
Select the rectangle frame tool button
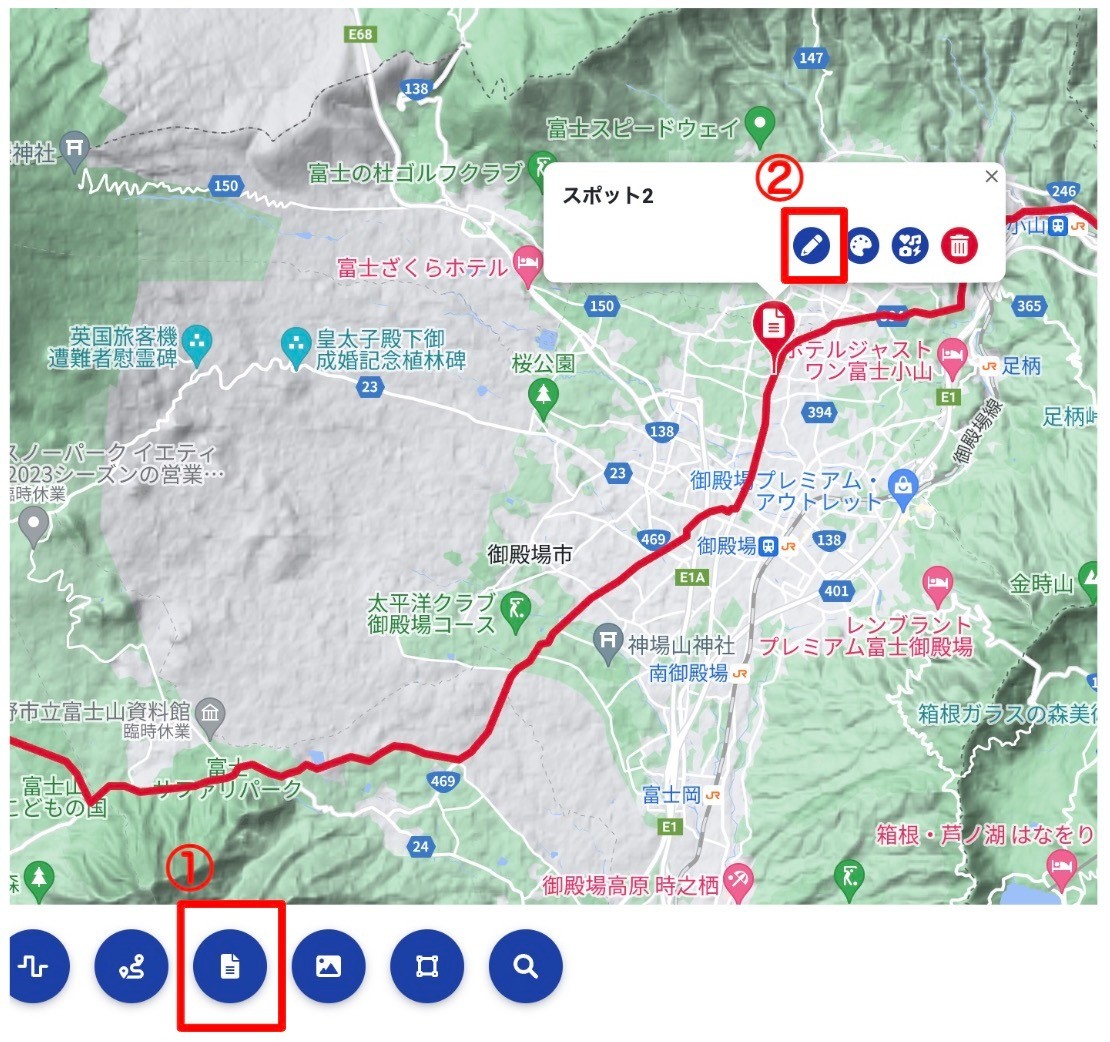(427, 966)
